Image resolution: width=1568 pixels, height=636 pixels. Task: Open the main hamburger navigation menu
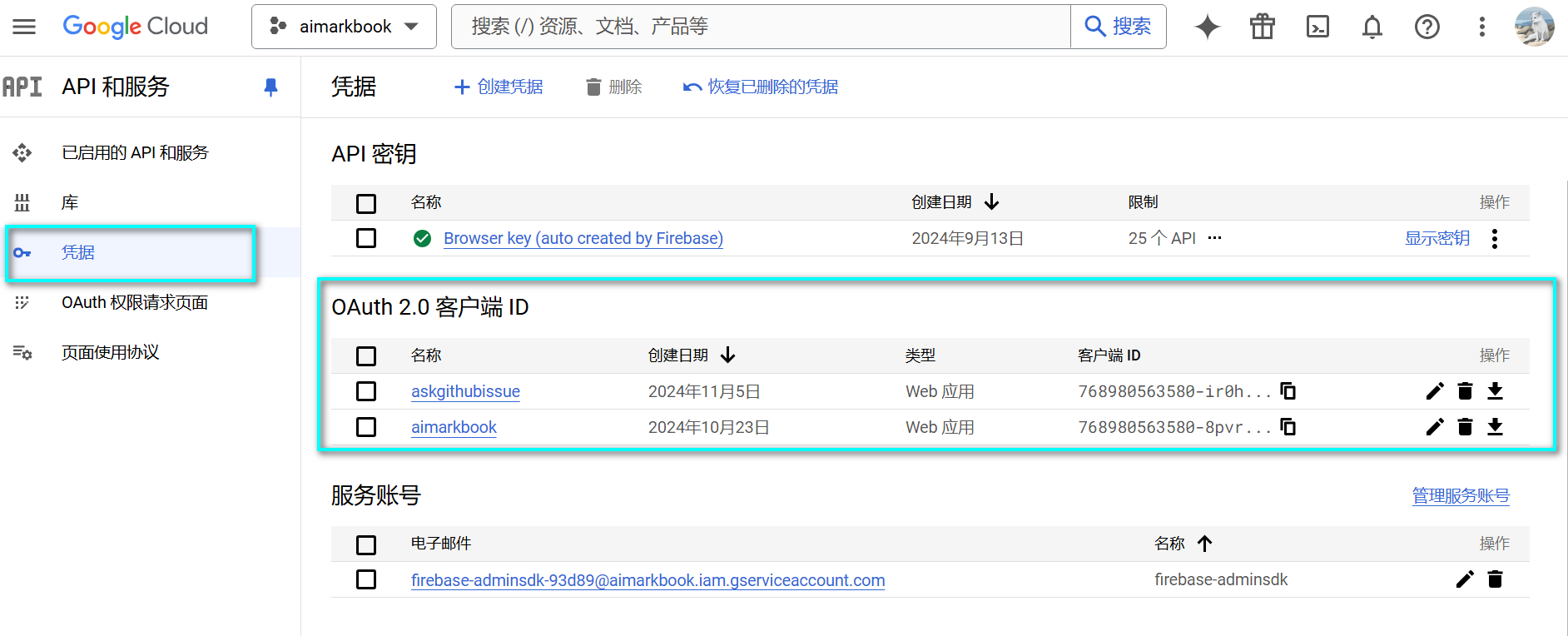pos(24,27)
